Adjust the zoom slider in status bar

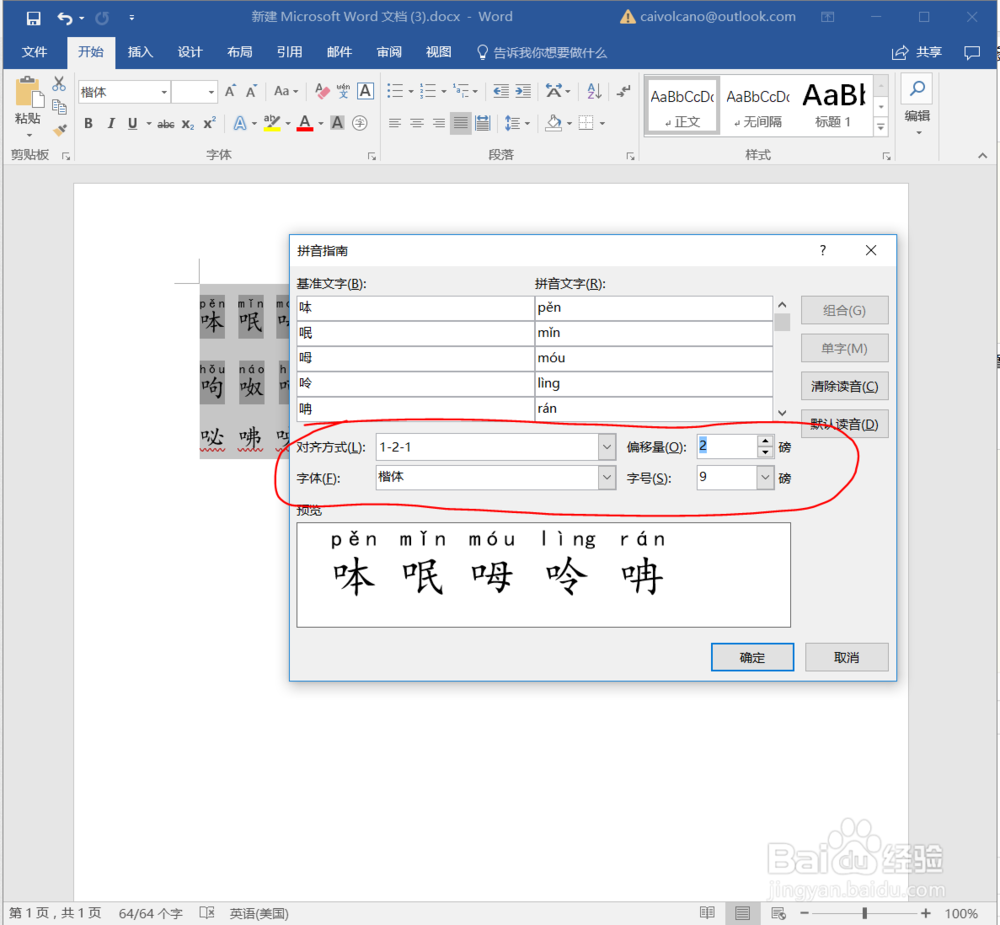865,914
